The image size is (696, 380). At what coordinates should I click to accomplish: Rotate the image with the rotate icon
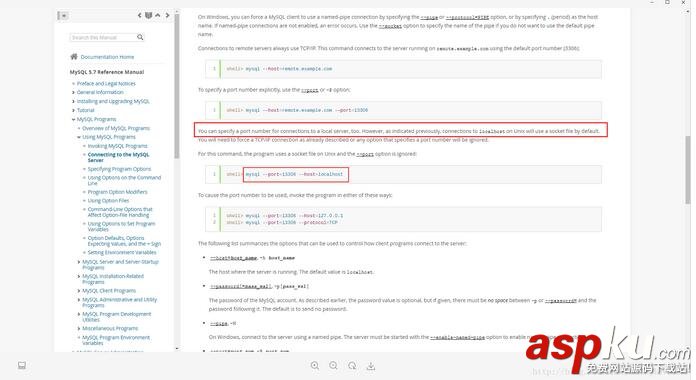[352, 366]
